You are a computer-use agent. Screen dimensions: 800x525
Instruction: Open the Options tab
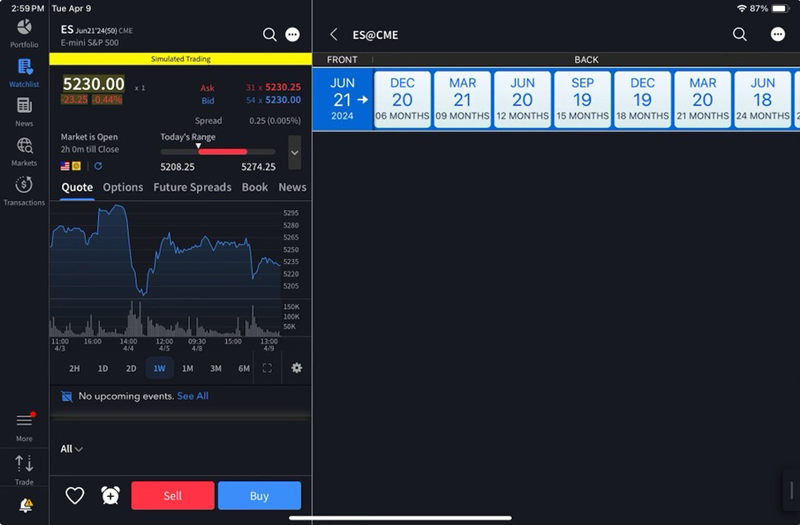click(123, 187)
